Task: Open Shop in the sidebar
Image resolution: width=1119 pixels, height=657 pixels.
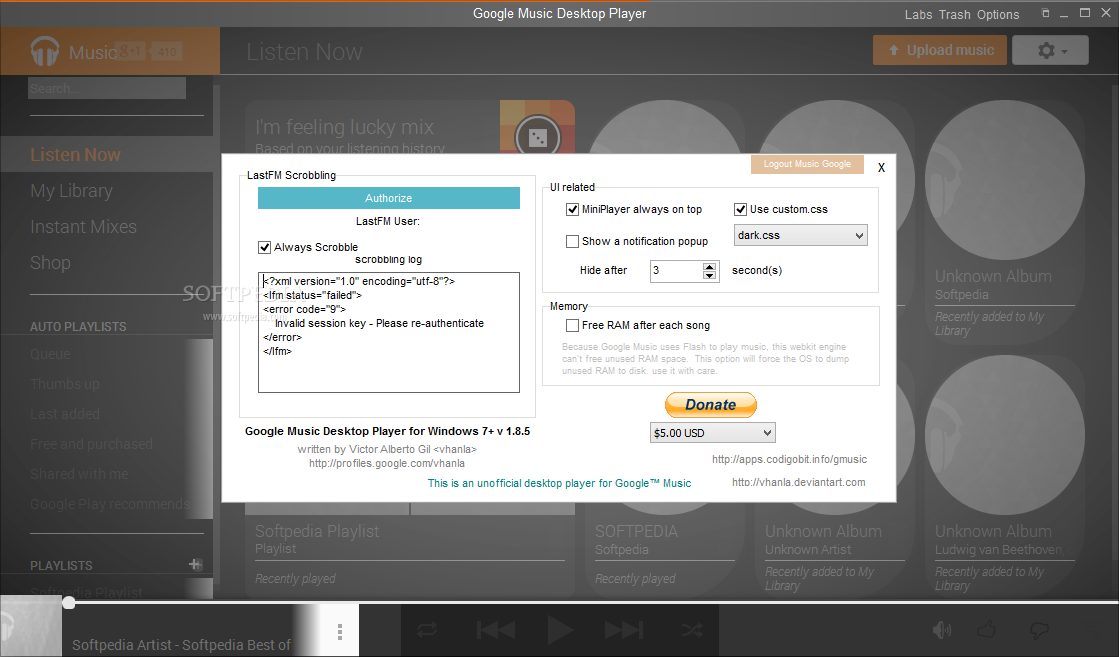Action: (x=50, y=263)
